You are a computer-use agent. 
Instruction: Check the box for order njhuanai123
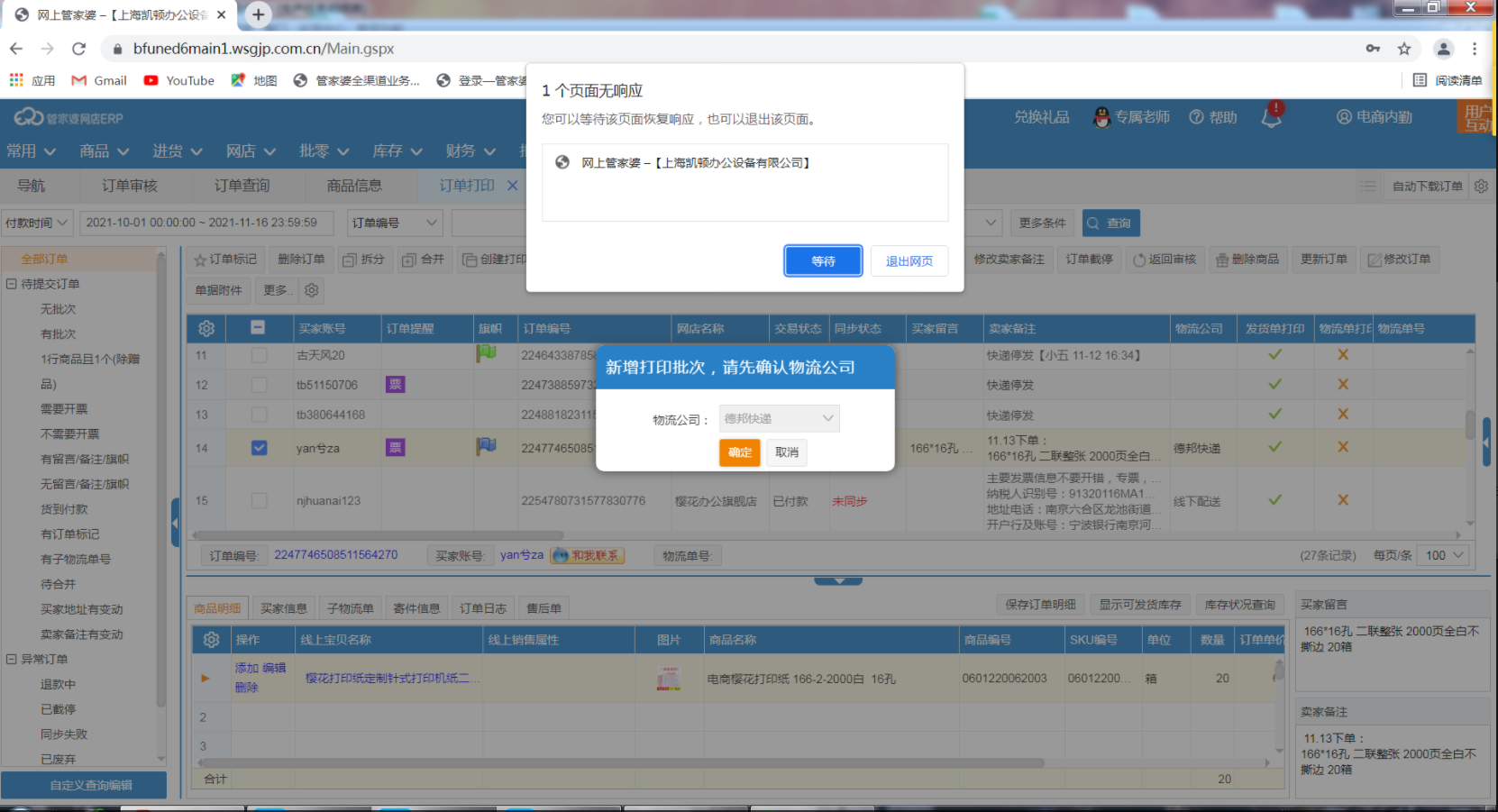click(x=259, y=500)
